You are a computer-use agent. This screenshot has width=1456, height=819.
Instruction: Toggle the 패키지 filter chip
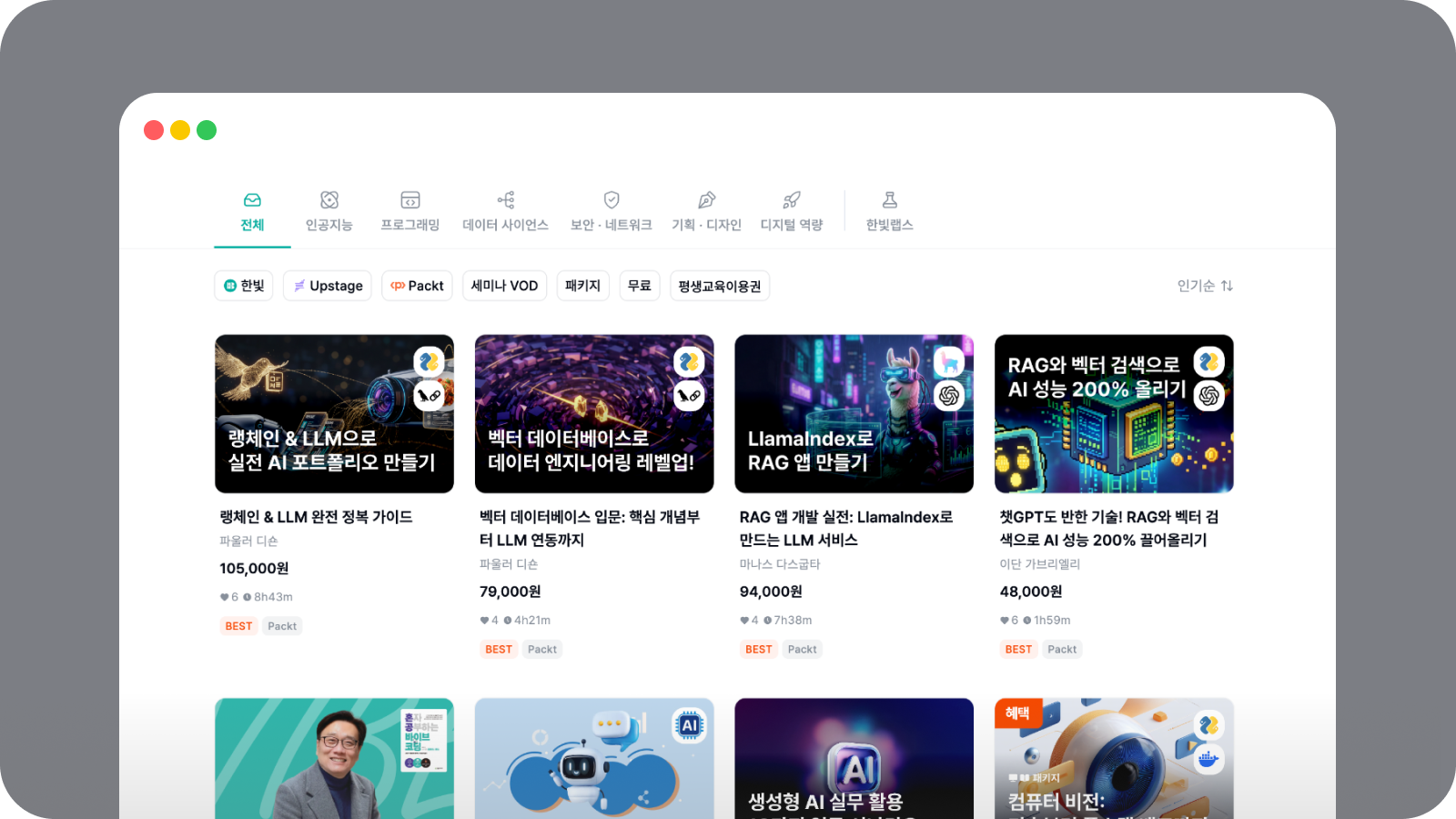pos(582,286)
